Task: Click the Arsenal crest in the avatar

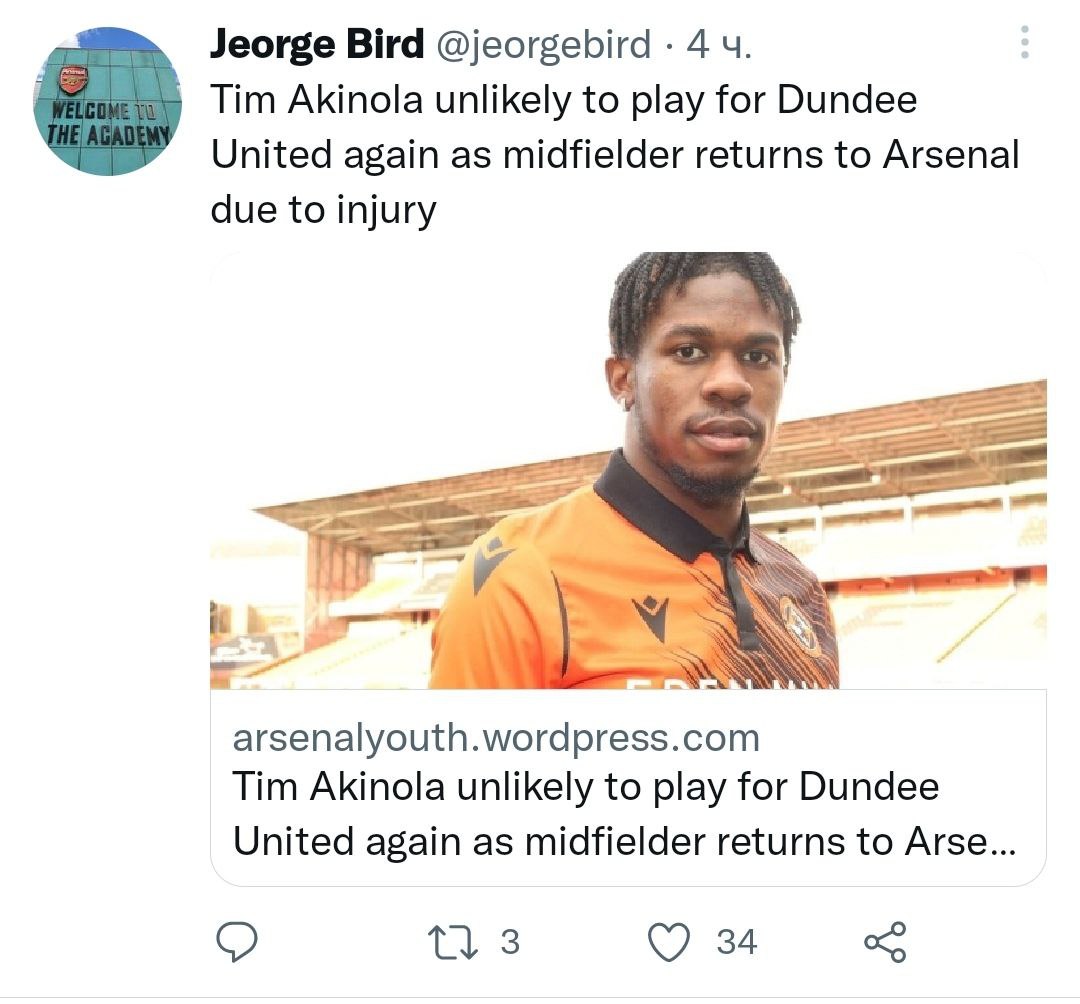Action: coord(73,80)
